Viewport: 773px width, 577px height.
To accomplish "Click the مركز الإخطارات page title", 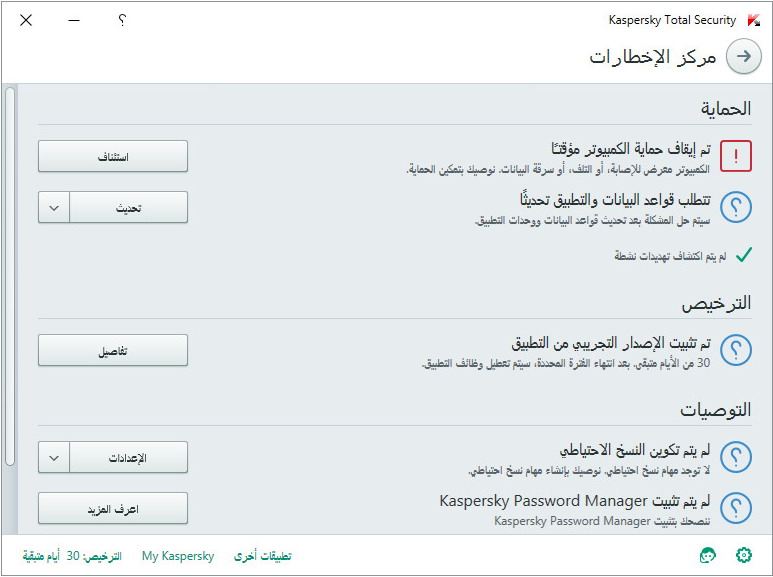I will [653, 57].
